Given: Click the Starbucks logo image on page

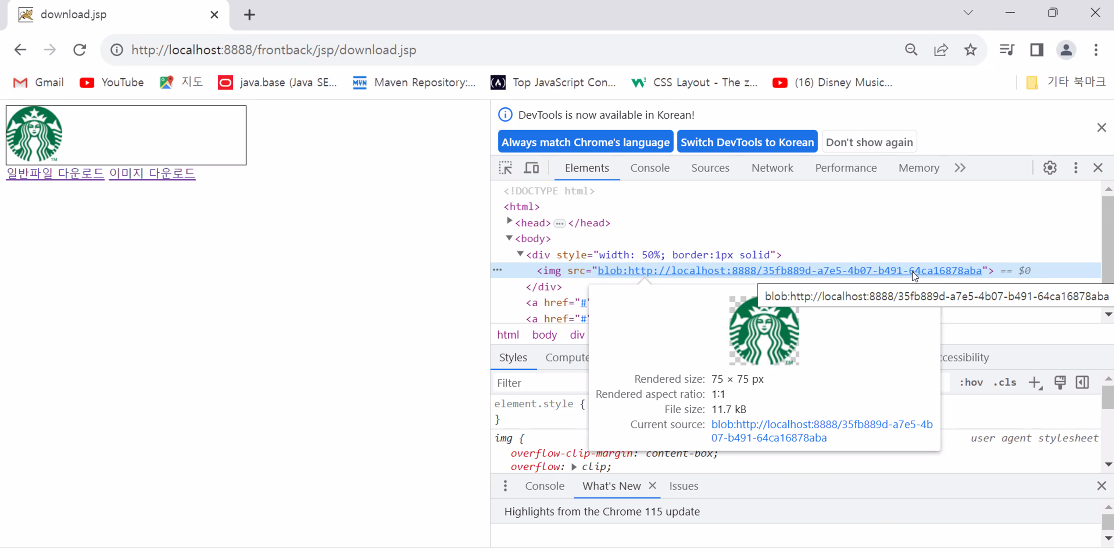Looking at the screenshot, I should tap(33, 133).
